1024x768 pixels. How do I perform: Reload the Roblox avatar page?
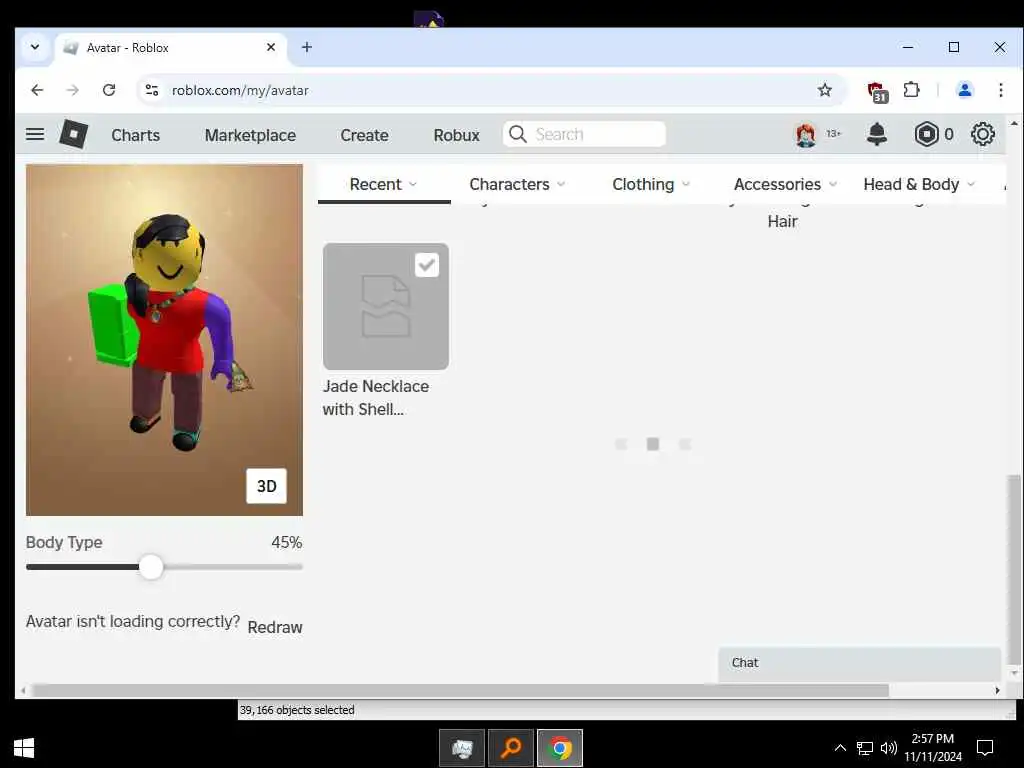click(109, 90)
